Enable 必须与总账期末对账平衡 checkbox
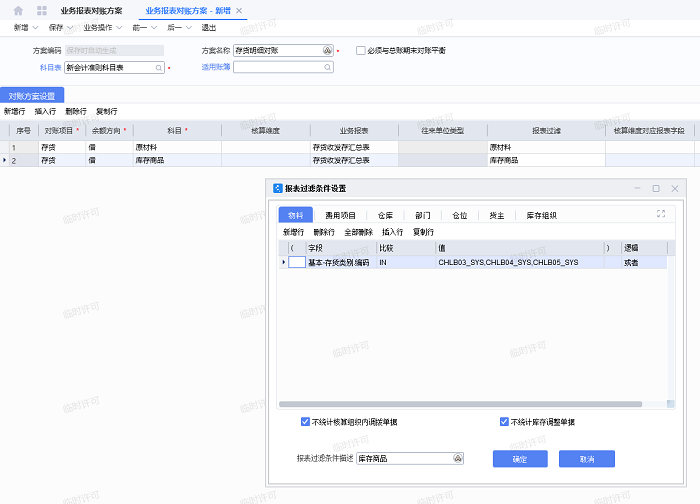Viewport: 700px width, 504px height. pyautogui.click(x=361, y=49)
